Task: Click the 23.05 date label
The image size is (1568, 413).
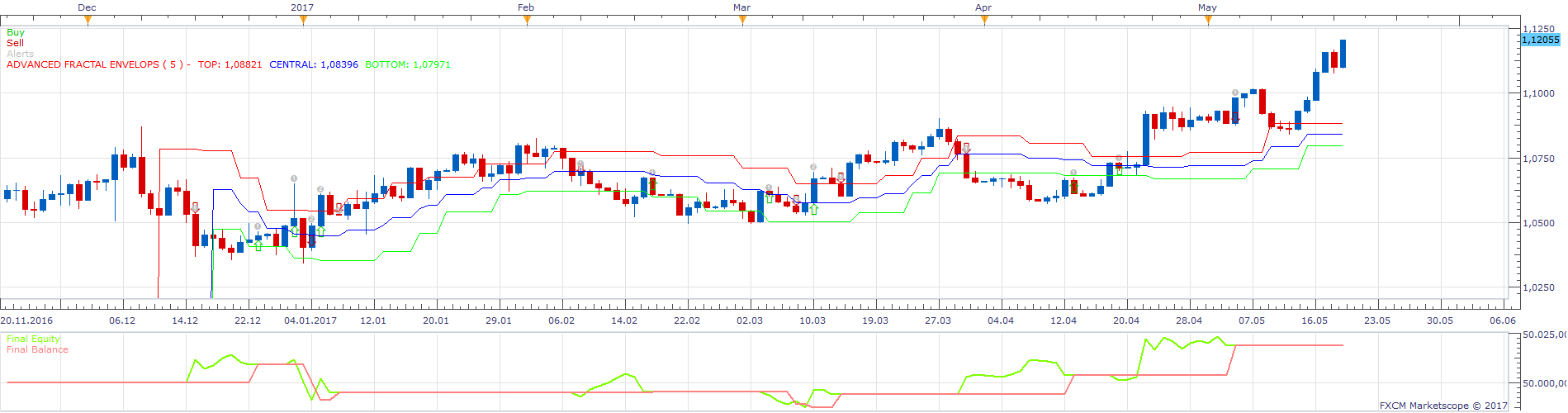Action: point(1377,320)
